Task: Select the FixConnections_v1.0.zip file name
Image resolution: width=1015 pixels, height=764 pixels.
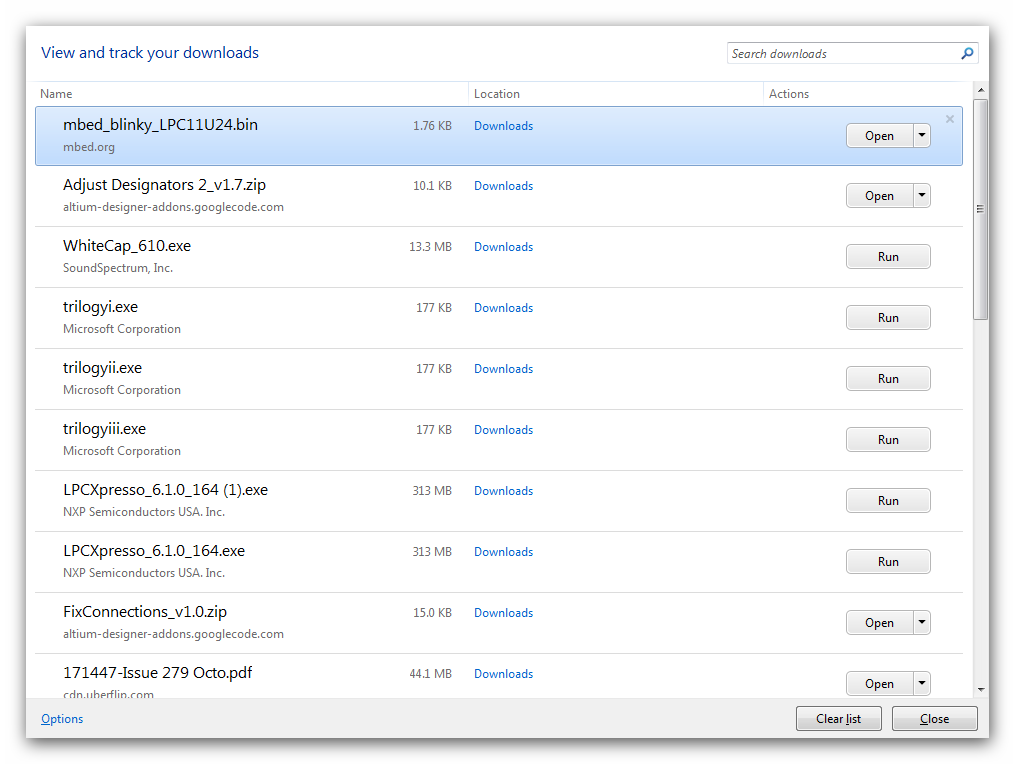Action: 145,611
